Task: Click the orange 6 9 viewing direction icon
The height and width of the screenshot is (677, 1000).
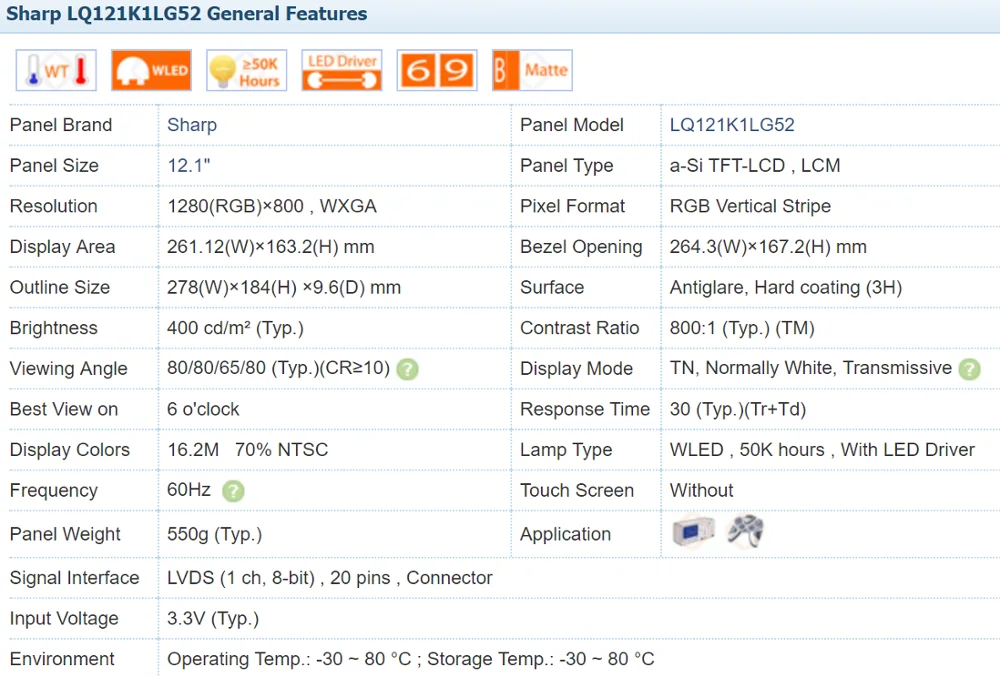Action: 437,70
